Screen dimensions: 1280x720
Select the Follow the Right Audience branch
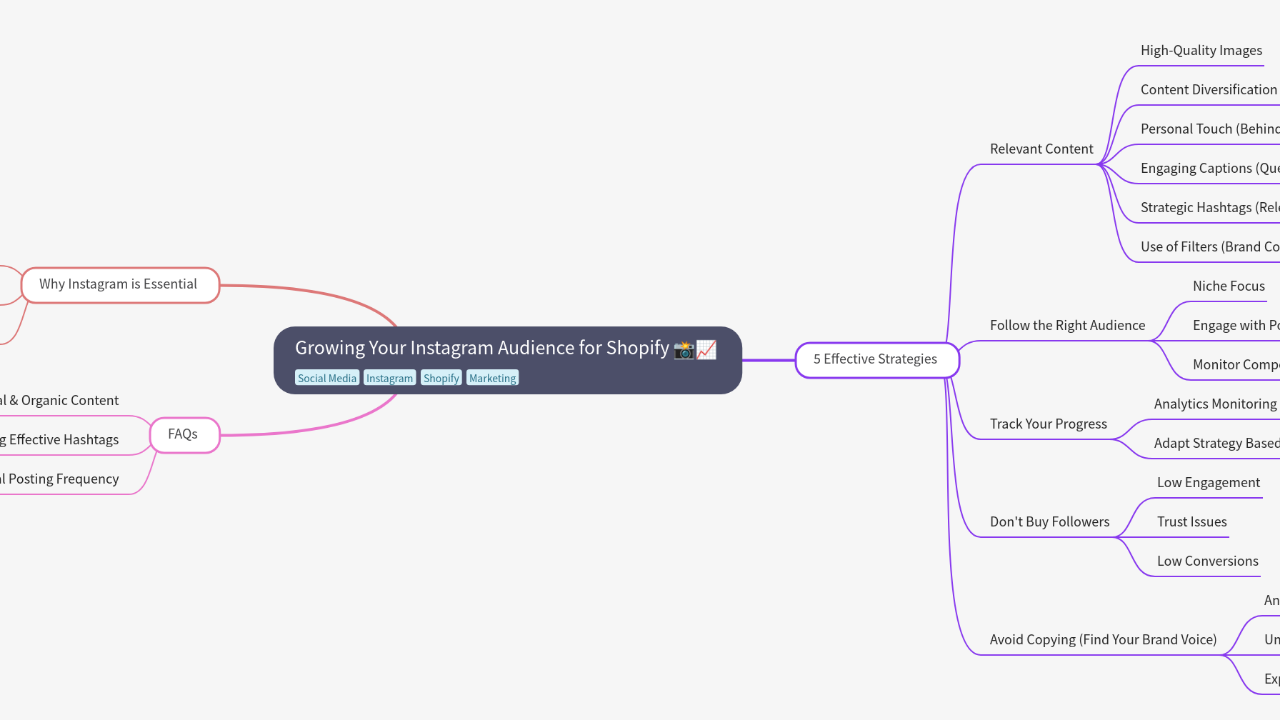[x=1067, y=325]
